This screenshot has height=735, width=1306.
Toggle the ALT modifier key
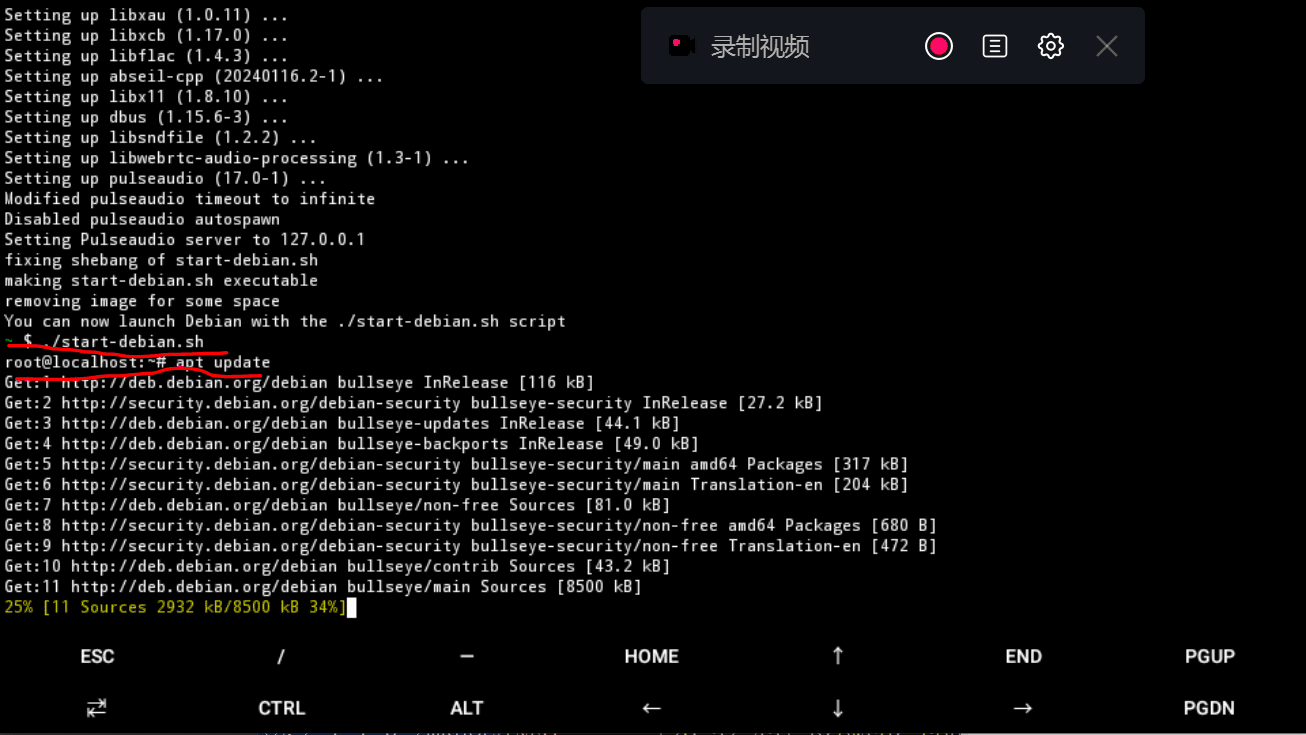pos(467,708)
